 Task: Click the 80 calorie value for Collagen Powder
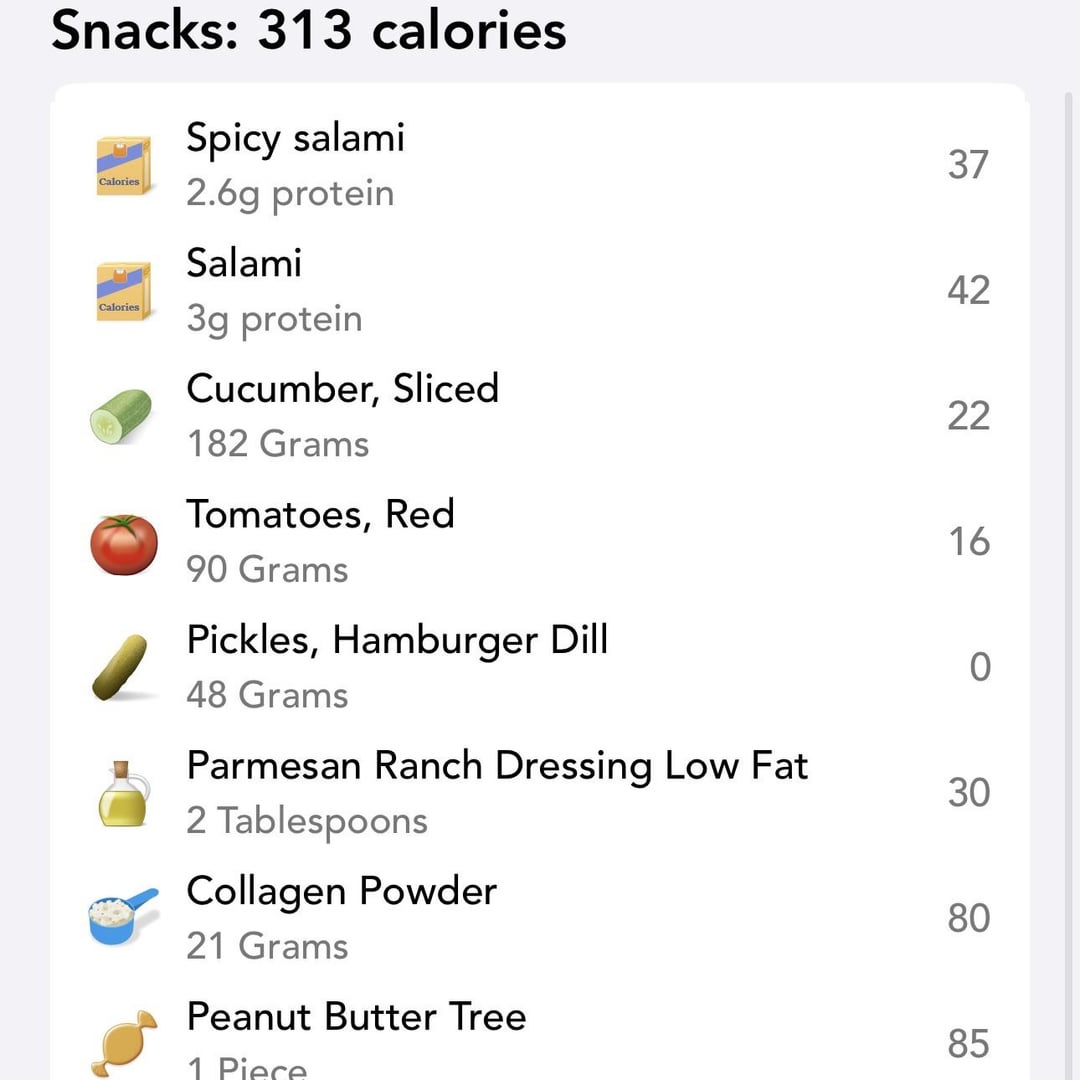(967, 917)
